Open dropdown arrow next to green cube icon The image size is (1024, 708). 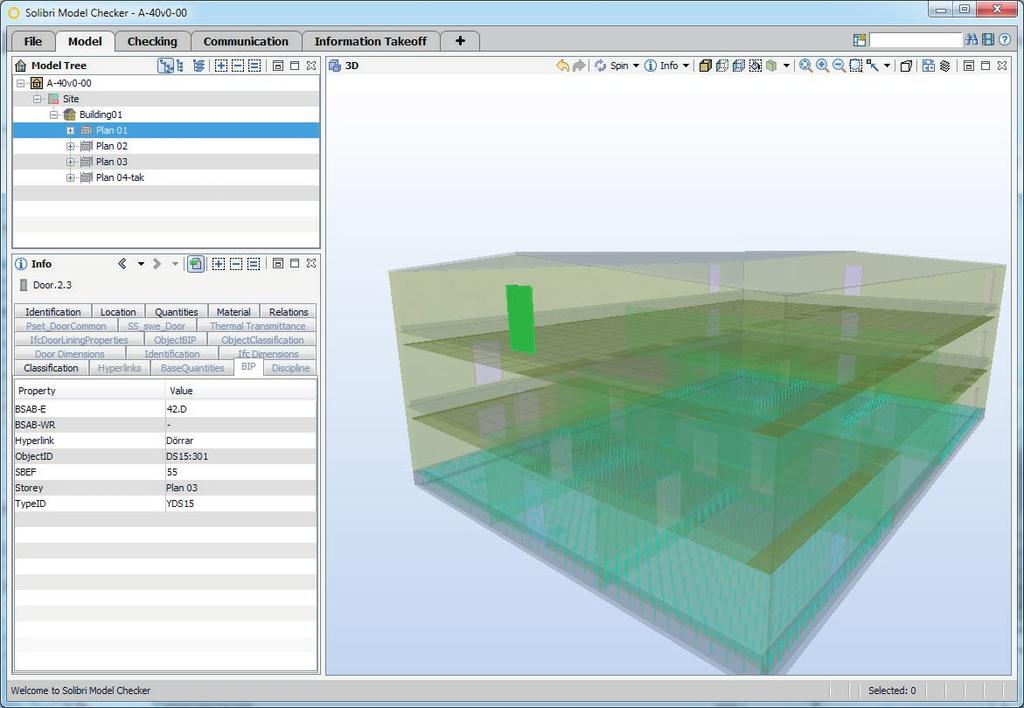click(786, 65)
